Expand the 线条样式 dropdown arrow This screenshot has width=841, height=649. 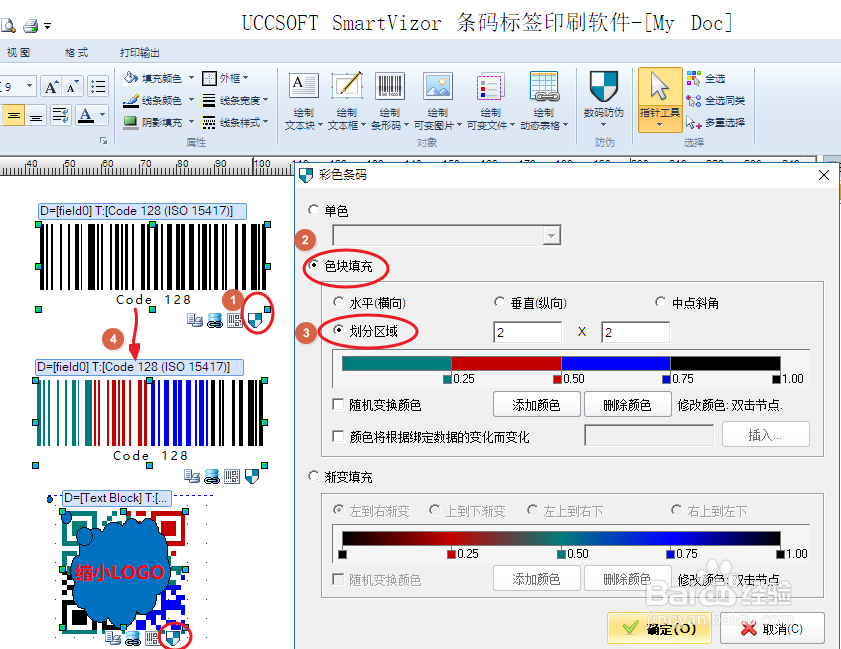tap(265, 123)
